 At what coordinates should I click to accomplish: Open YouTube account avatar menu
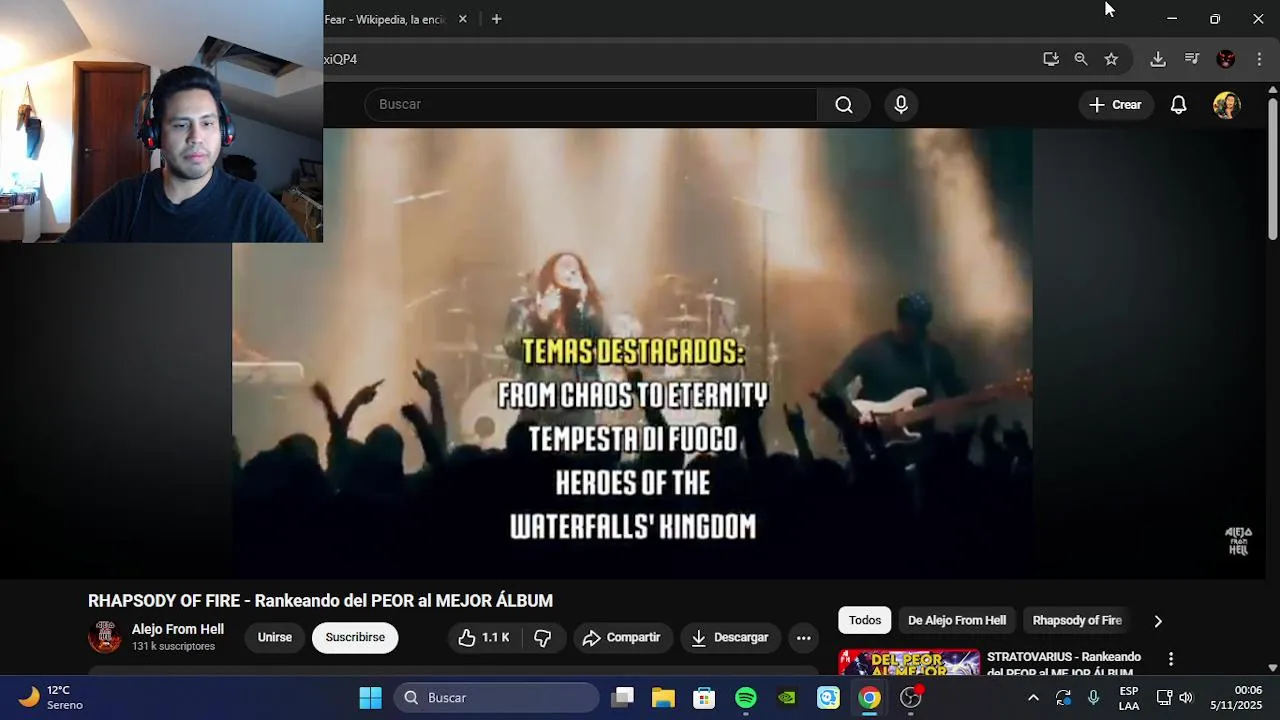(1227, 105)
